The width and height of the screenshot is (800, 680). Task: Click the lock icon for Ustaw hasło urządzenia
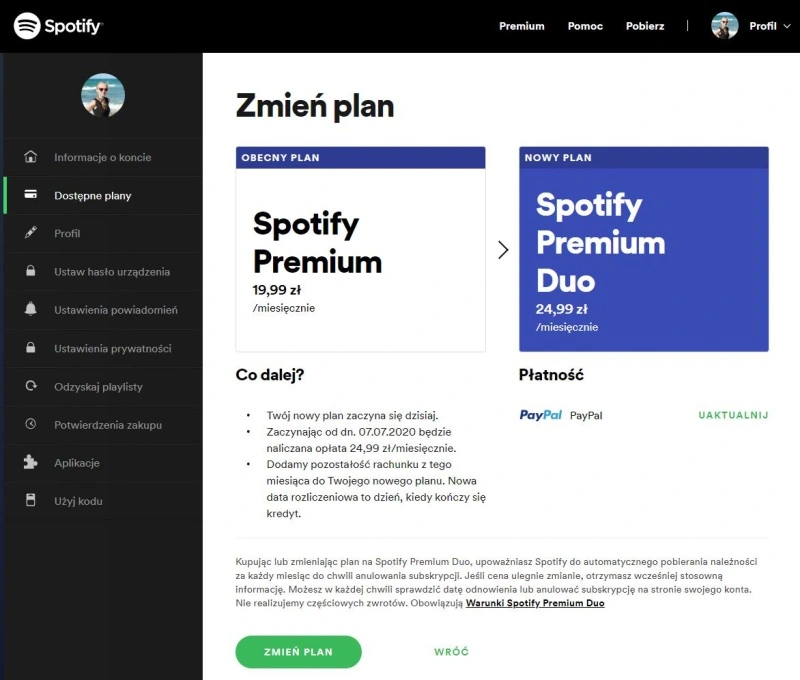(31, 271)
